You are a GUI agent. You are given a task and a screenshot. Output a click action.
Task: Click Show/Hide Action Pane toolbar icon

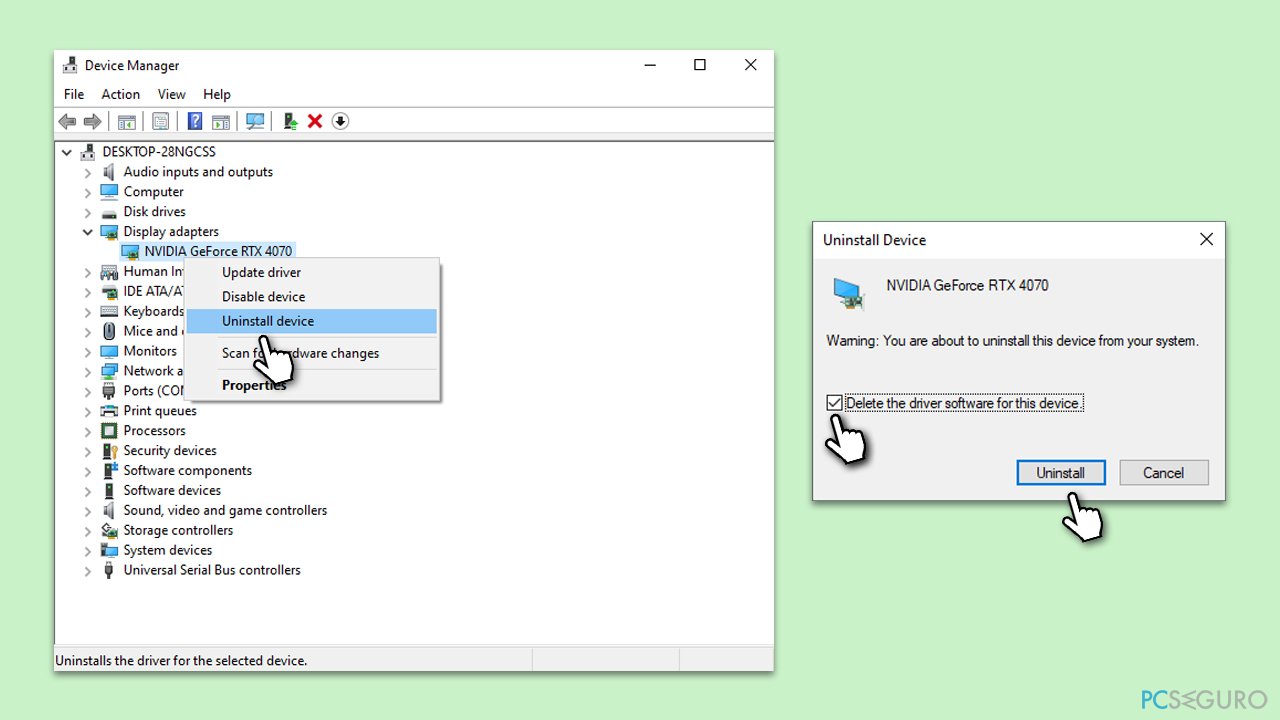(x=221, y=121)
